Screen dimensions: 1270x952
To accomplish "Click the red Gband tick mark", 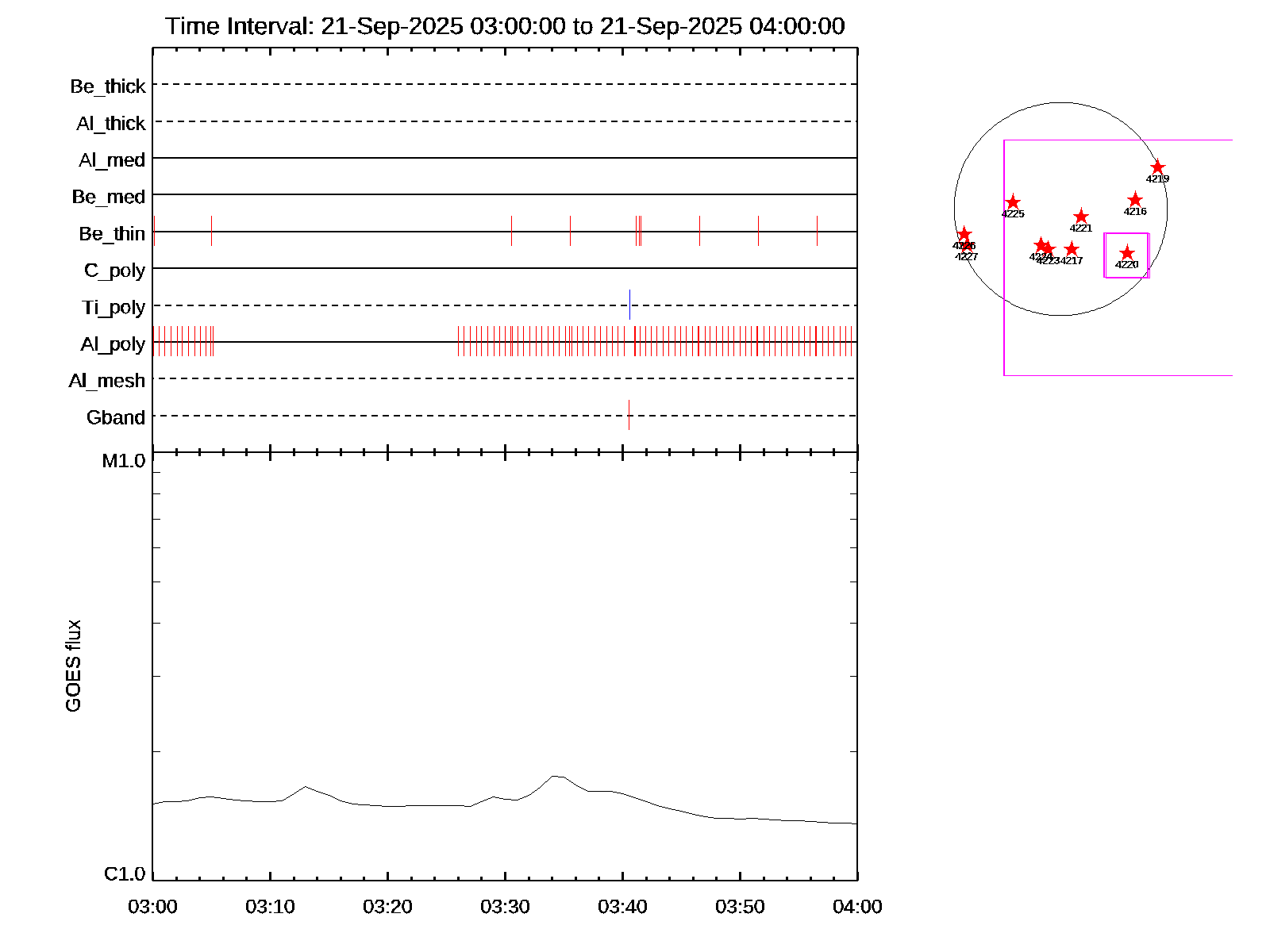I will pos(629,415).
